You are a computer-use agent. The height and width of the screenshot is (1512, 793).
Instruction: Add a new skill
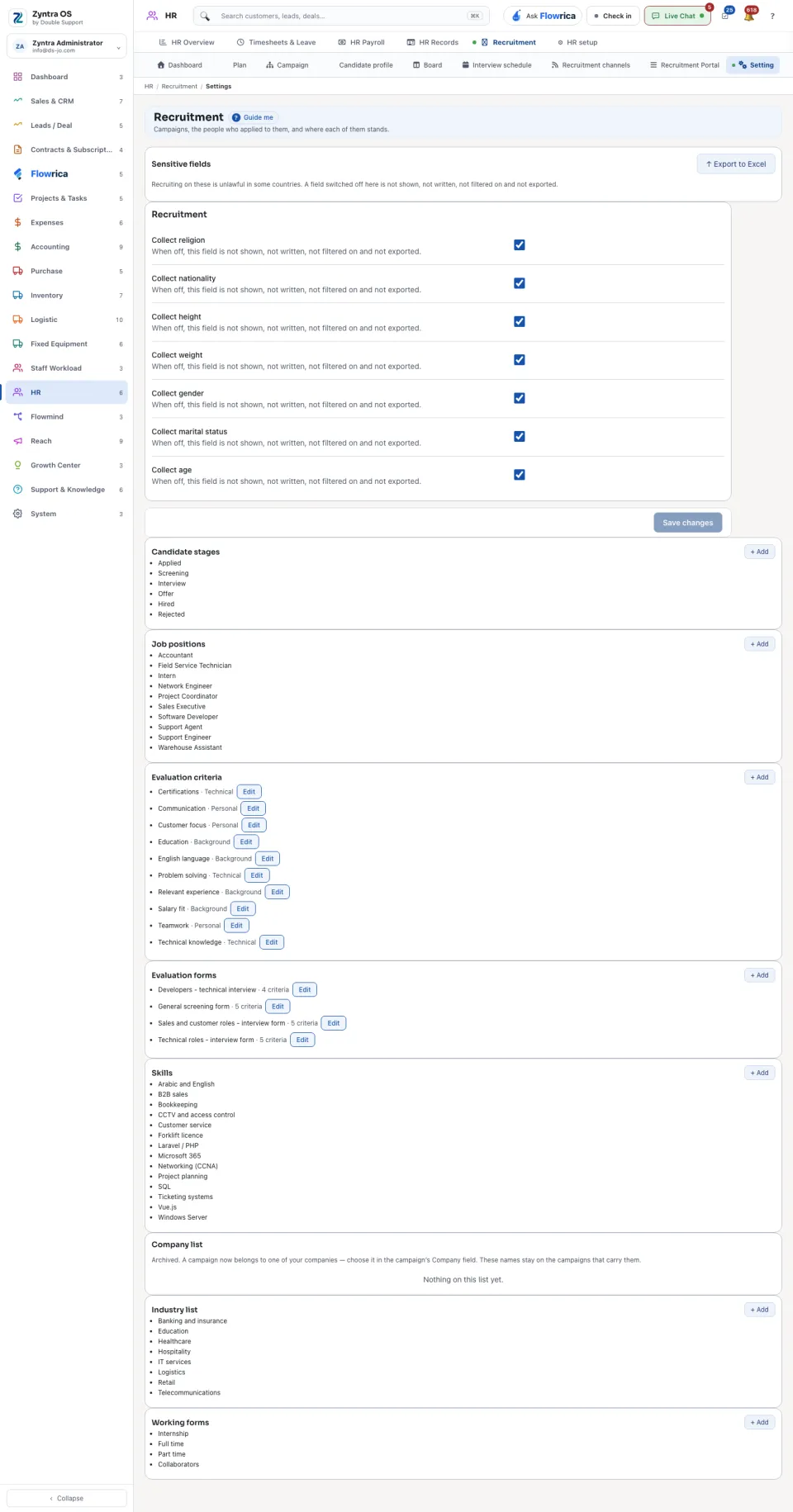point(760,1073)
